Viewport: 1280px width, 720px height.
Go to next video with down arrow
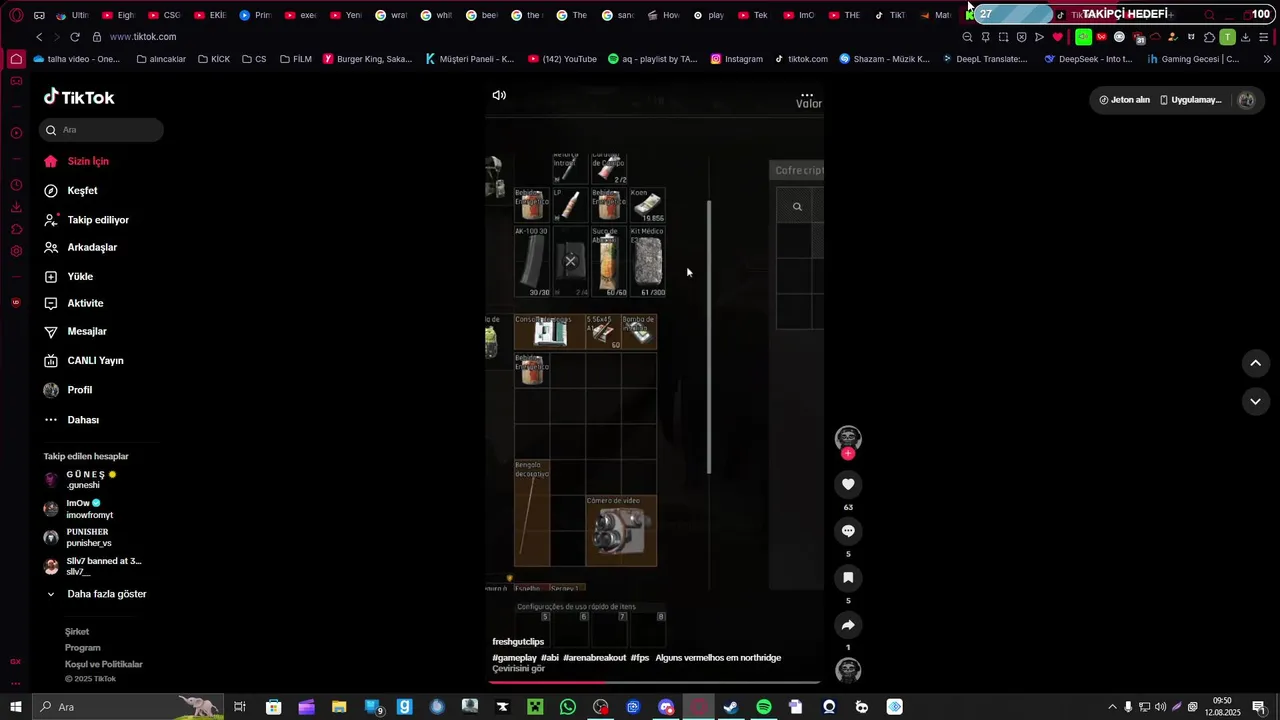point(1256,401)
